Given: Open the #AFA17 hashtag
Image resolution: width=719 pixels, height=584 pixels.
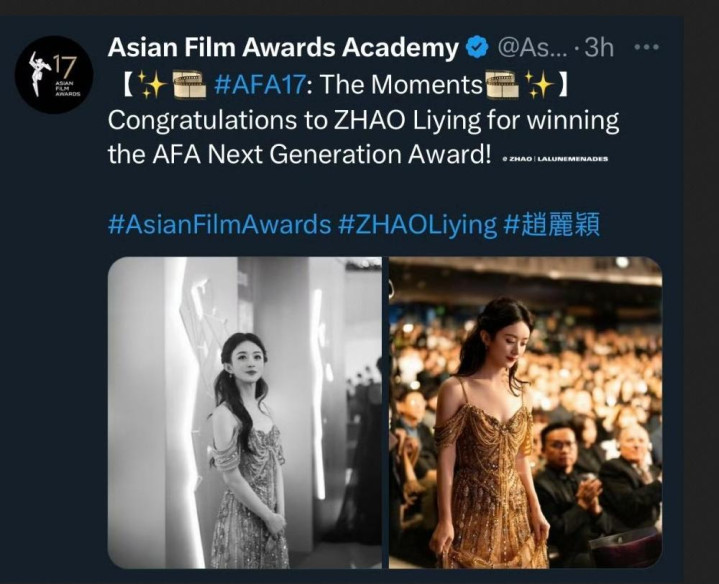Looking at the screenshot, I should (260, 85).
